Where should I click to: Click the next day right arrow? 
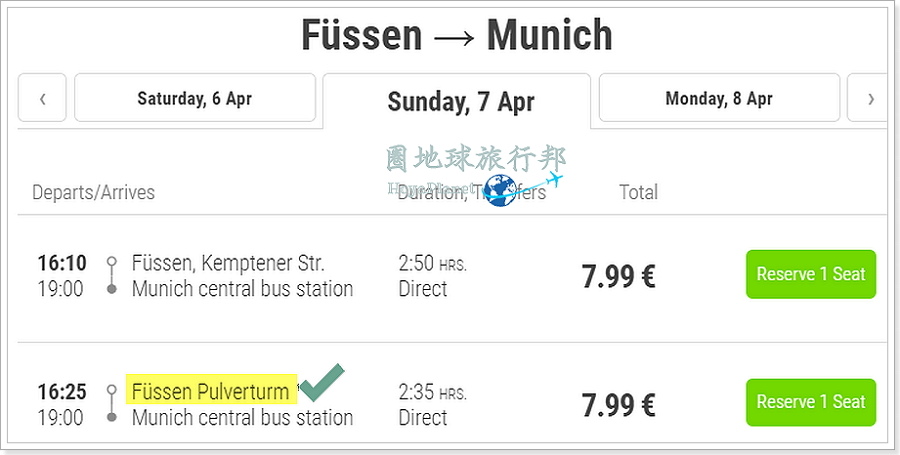click(868, 98)
